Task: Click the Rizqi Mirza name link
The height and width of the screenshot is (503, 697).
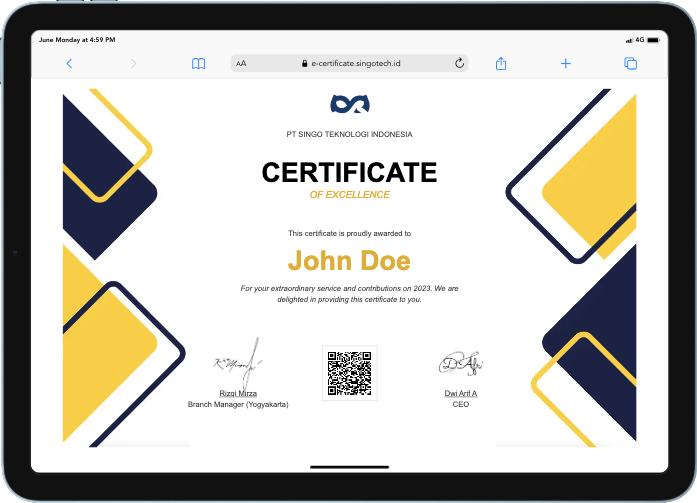Action: click(x=238, y=394)
